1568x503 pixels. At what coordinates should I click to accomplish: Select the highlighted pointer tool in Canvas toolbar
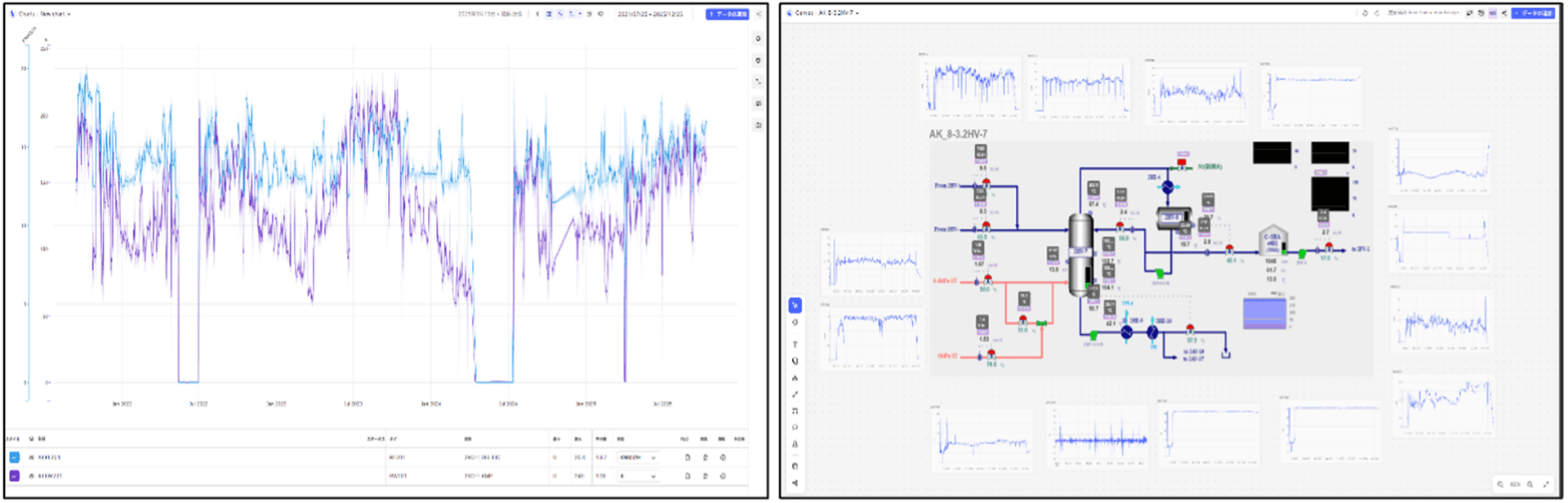[x=795, y=305]
